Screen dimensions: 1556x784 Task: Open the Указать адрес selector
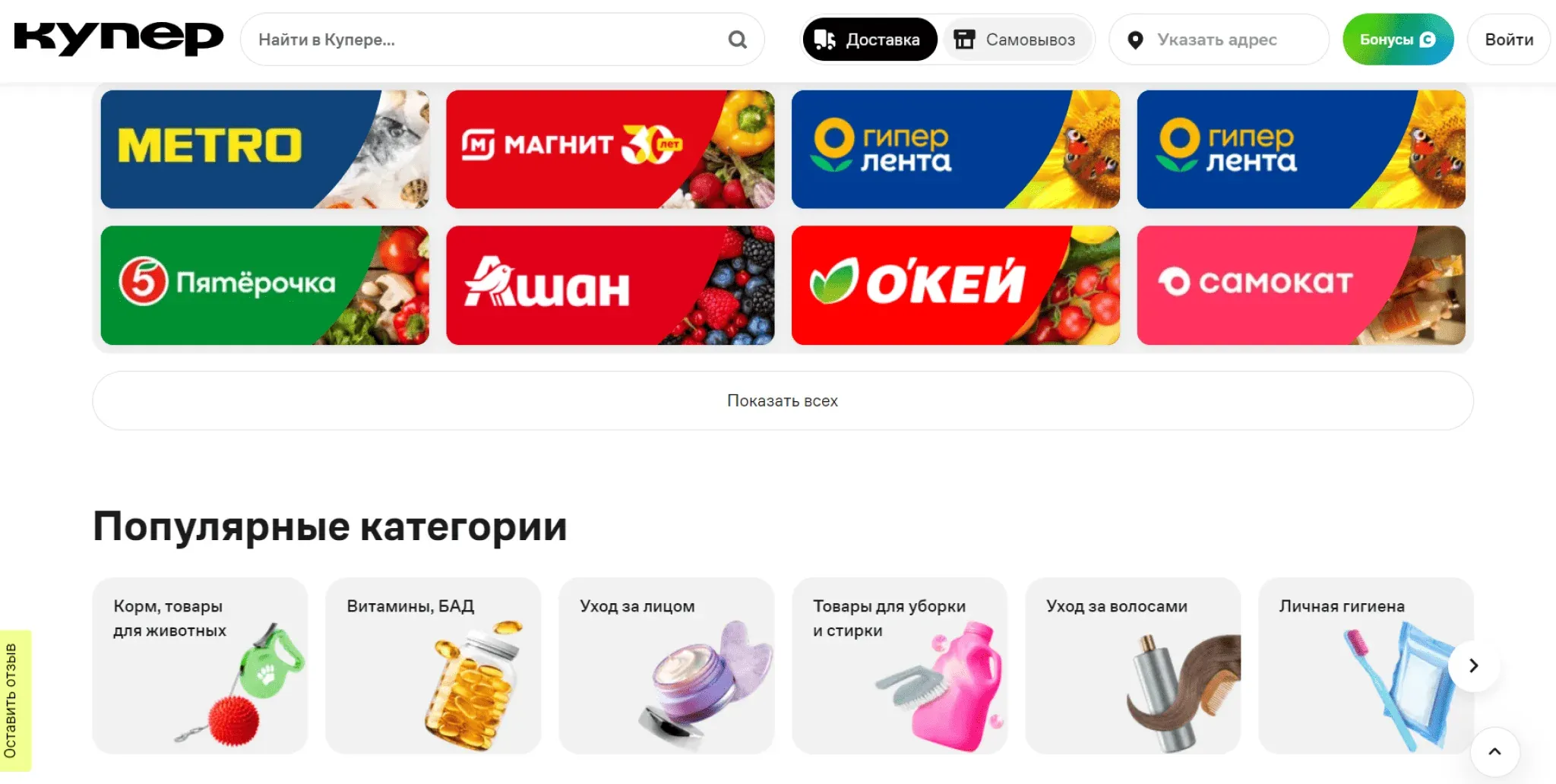pyautogui.click(x=1219, y=40)
